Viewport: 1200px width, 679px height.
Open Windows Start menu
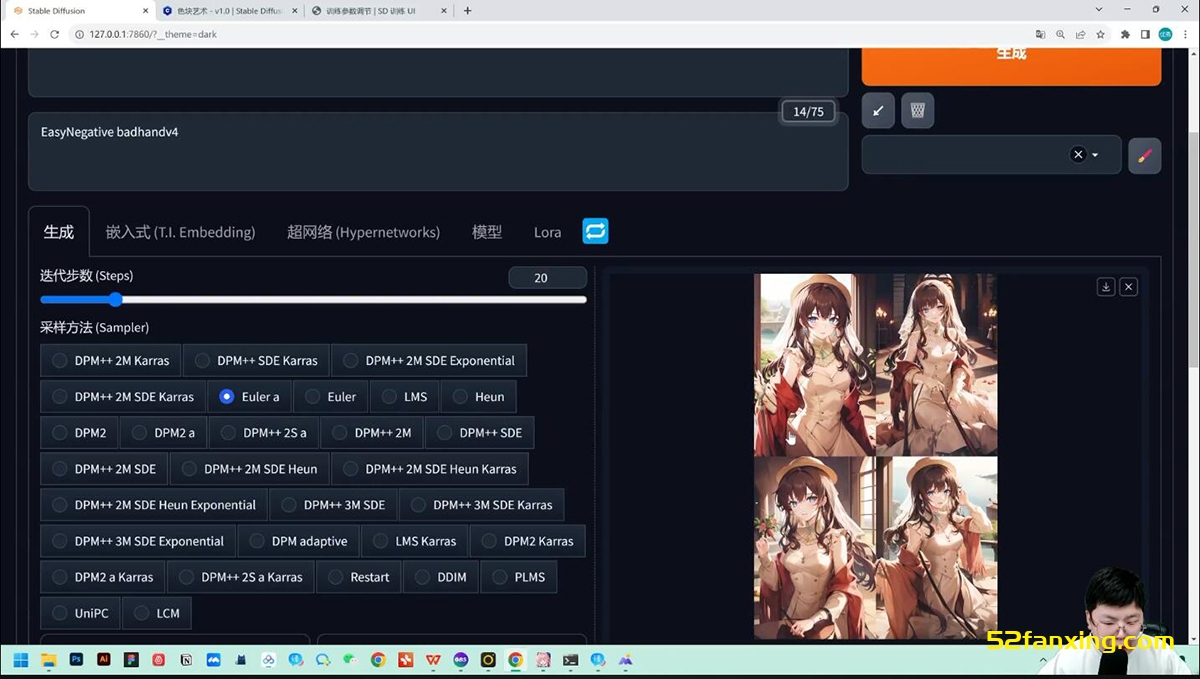(x=20, y=660)
